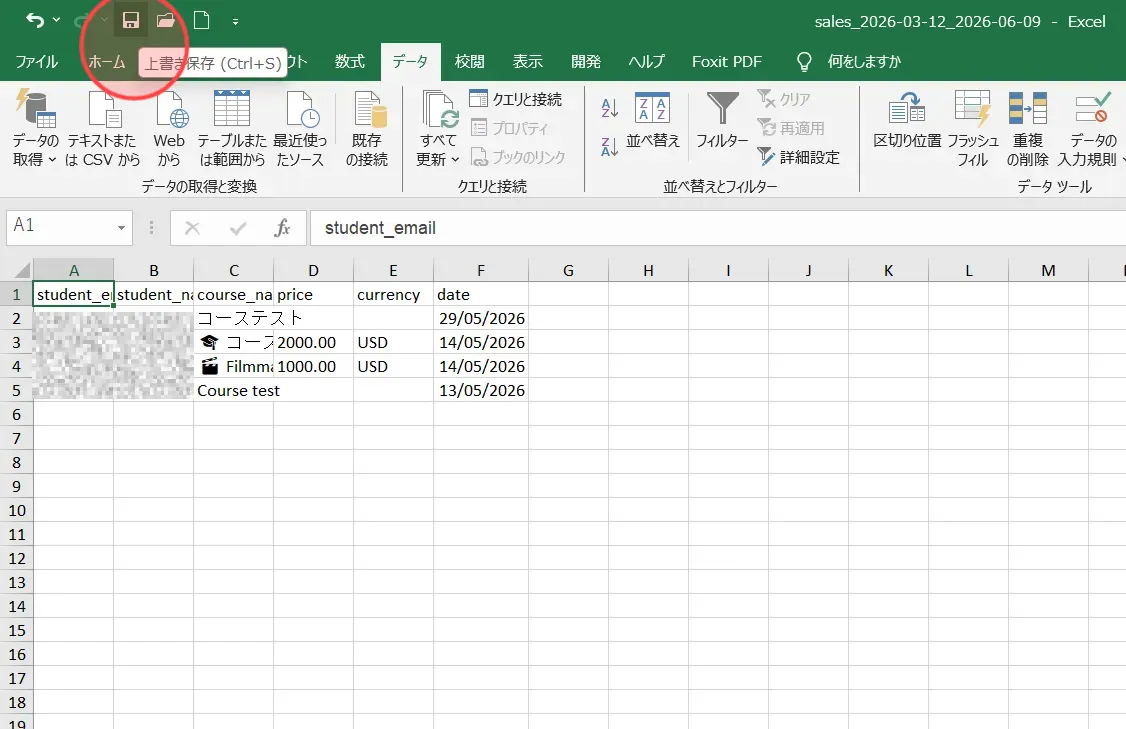Select column F header

481,270
